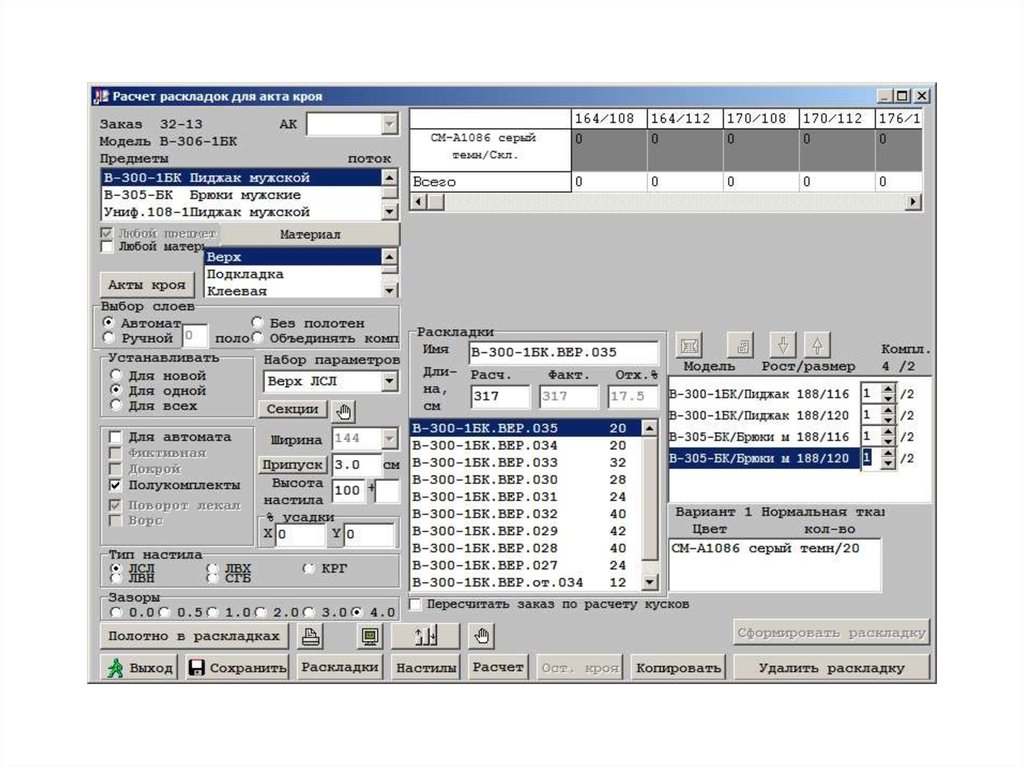This screenshot has height=767, width=1024.
Task: Click the up arrow icon above Рост/размер
Action: (x=817, y=346)
